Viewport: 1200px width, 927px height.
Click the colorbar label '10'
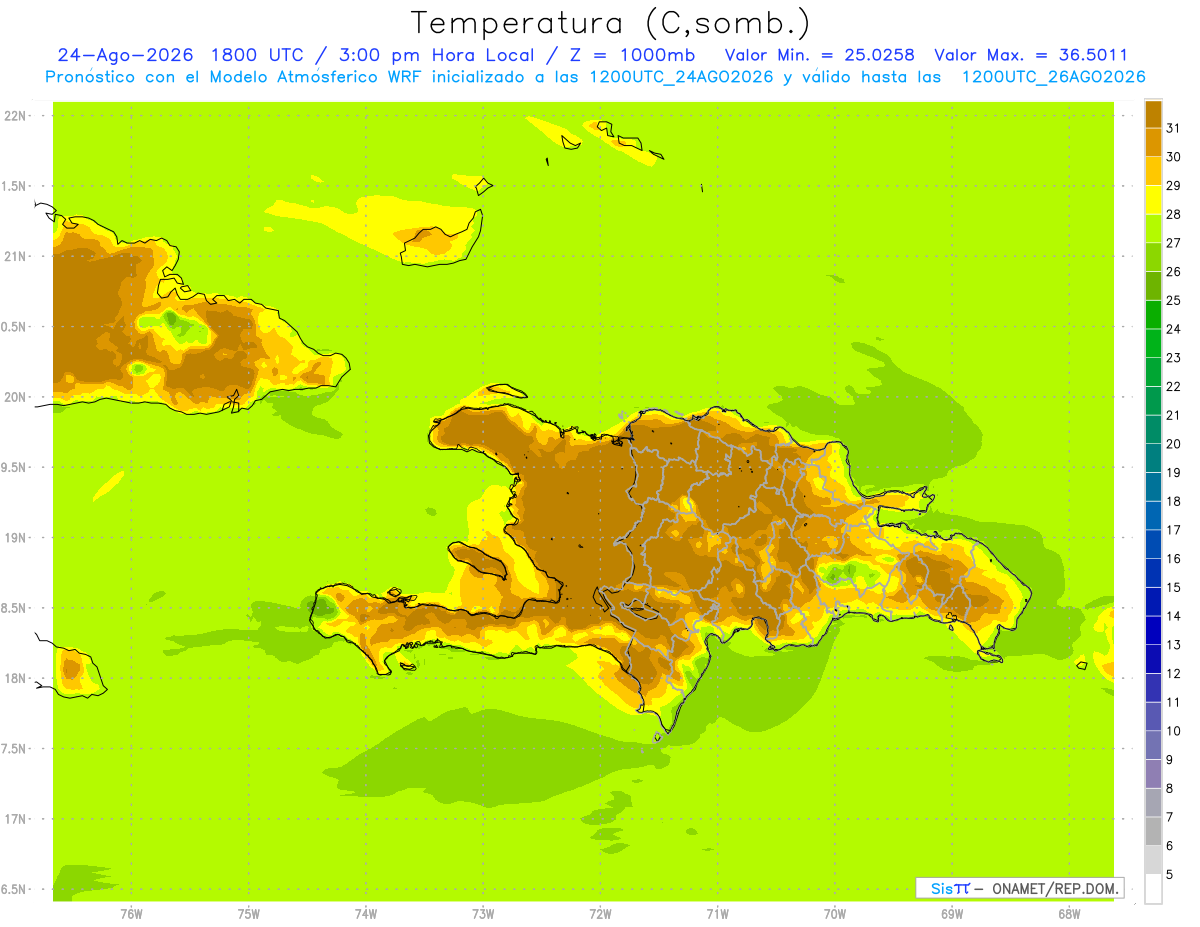tap(1173, 730)
